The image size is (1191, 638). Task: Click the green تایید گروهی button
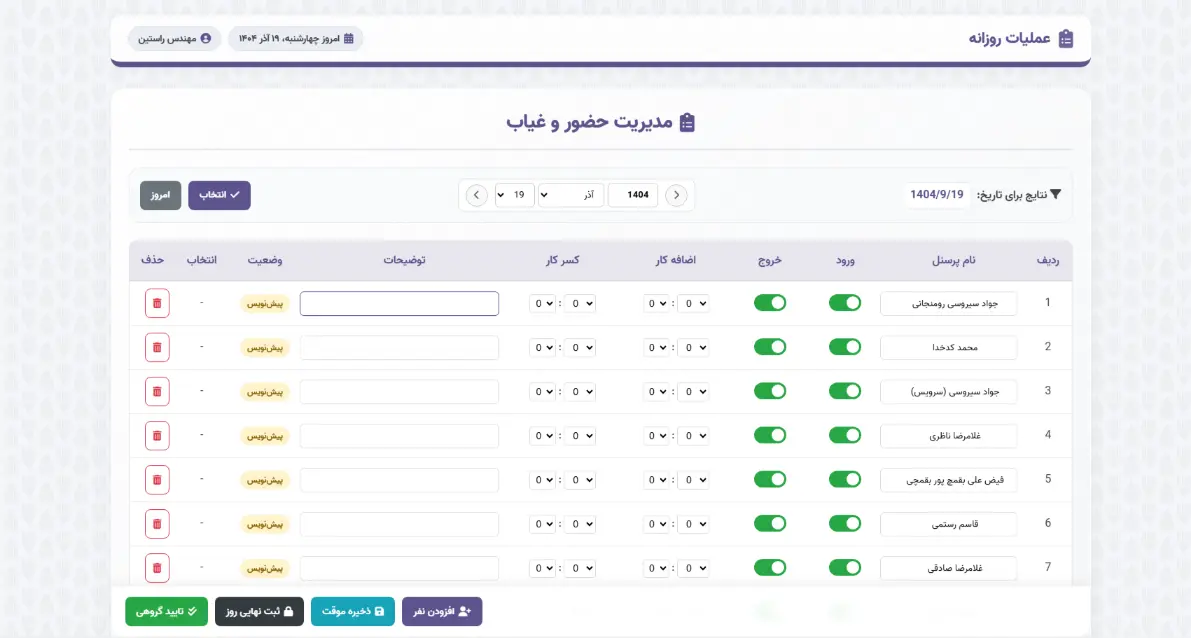tap(166, 611)
